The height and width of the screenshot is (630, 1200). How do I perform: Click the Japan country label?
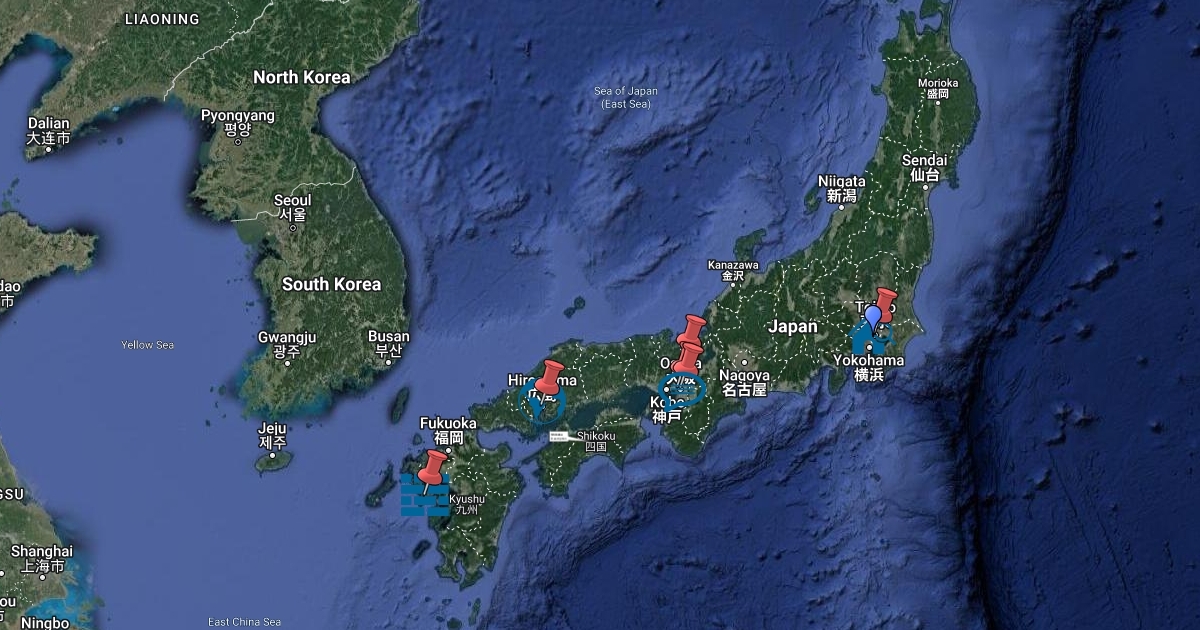[793, 326]
